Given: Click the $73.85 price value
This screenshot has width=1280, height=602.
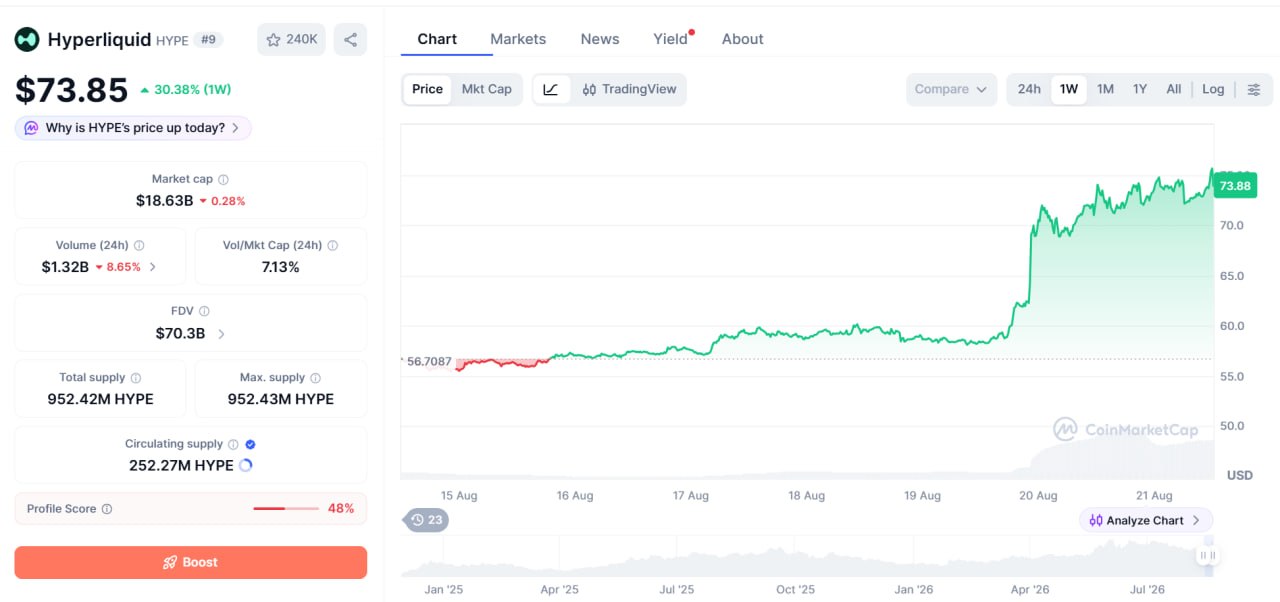Looking at the screenshot, I should (71, 90).
